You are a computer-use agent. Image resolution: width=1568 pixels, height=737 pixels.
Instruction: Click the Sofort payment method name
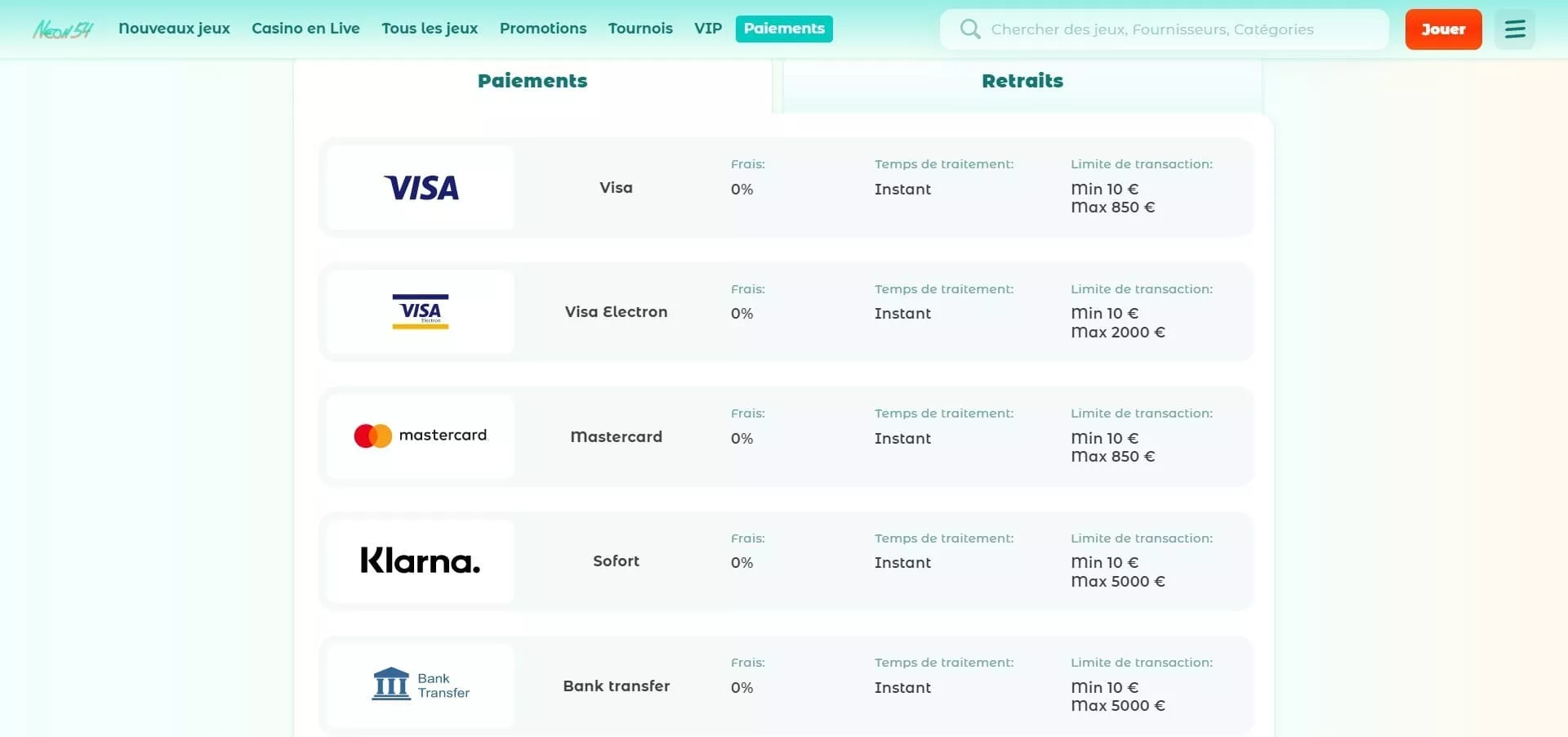(616, 561)
